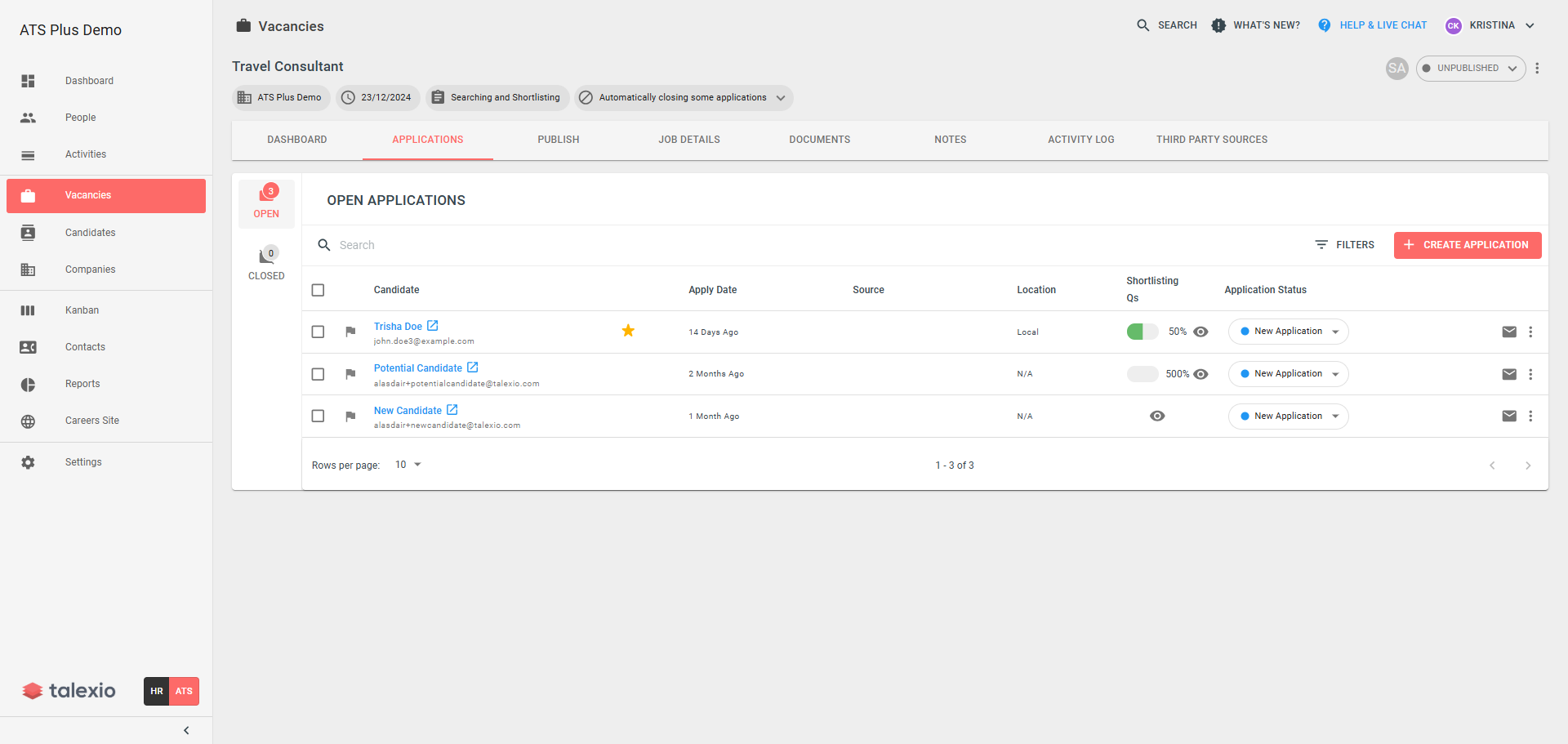Open Trisha Doe in new window icon

click(x=433, y=326)
